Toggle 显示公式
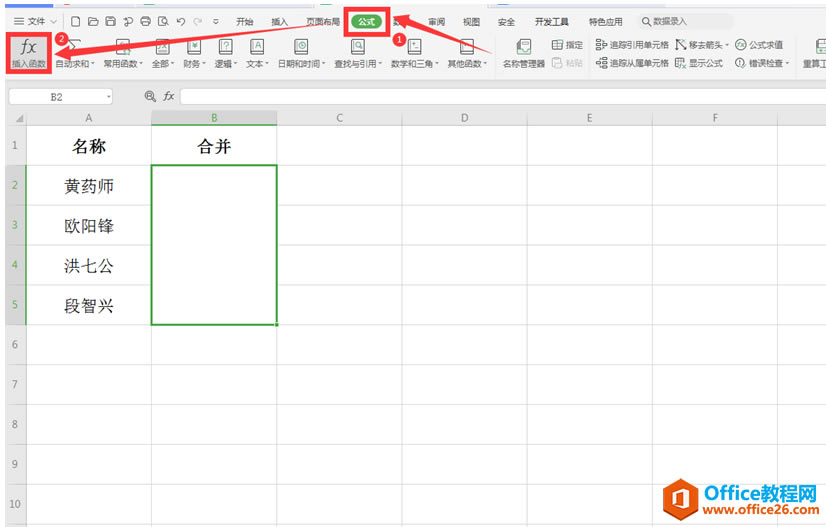This screenshot has height=527, width=826. coord(699,63)
